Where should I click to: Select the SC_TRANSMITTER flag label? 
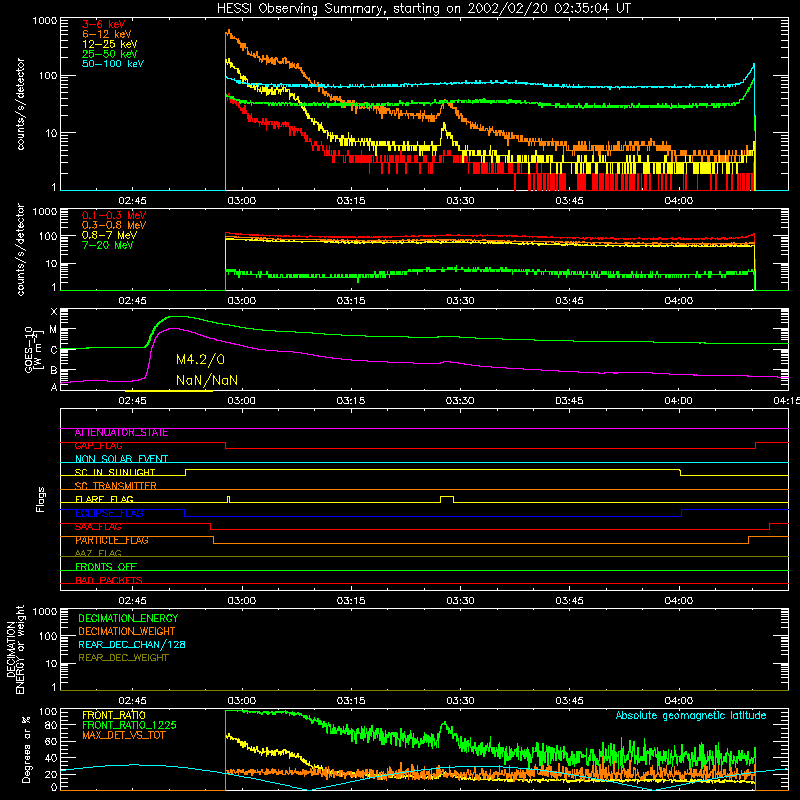pyautogui.click(x=116, y=486)
